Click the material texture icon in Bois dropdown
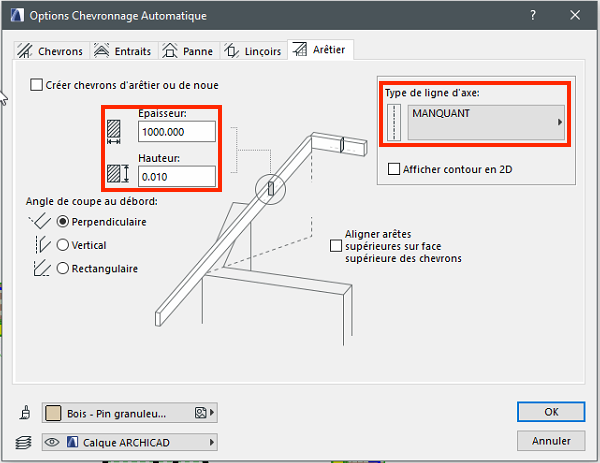Viewport: 600px width, 463px height. tap(201, 412)
